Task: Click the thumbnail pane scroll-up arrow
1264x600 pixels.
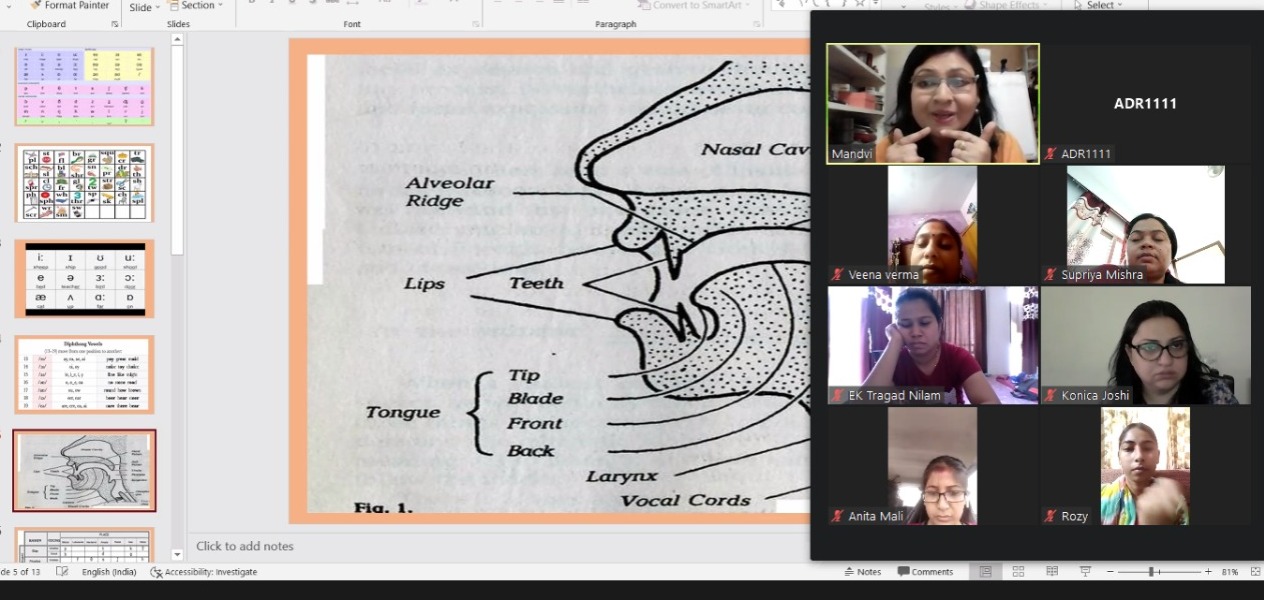Action: [x=177, y=40]
